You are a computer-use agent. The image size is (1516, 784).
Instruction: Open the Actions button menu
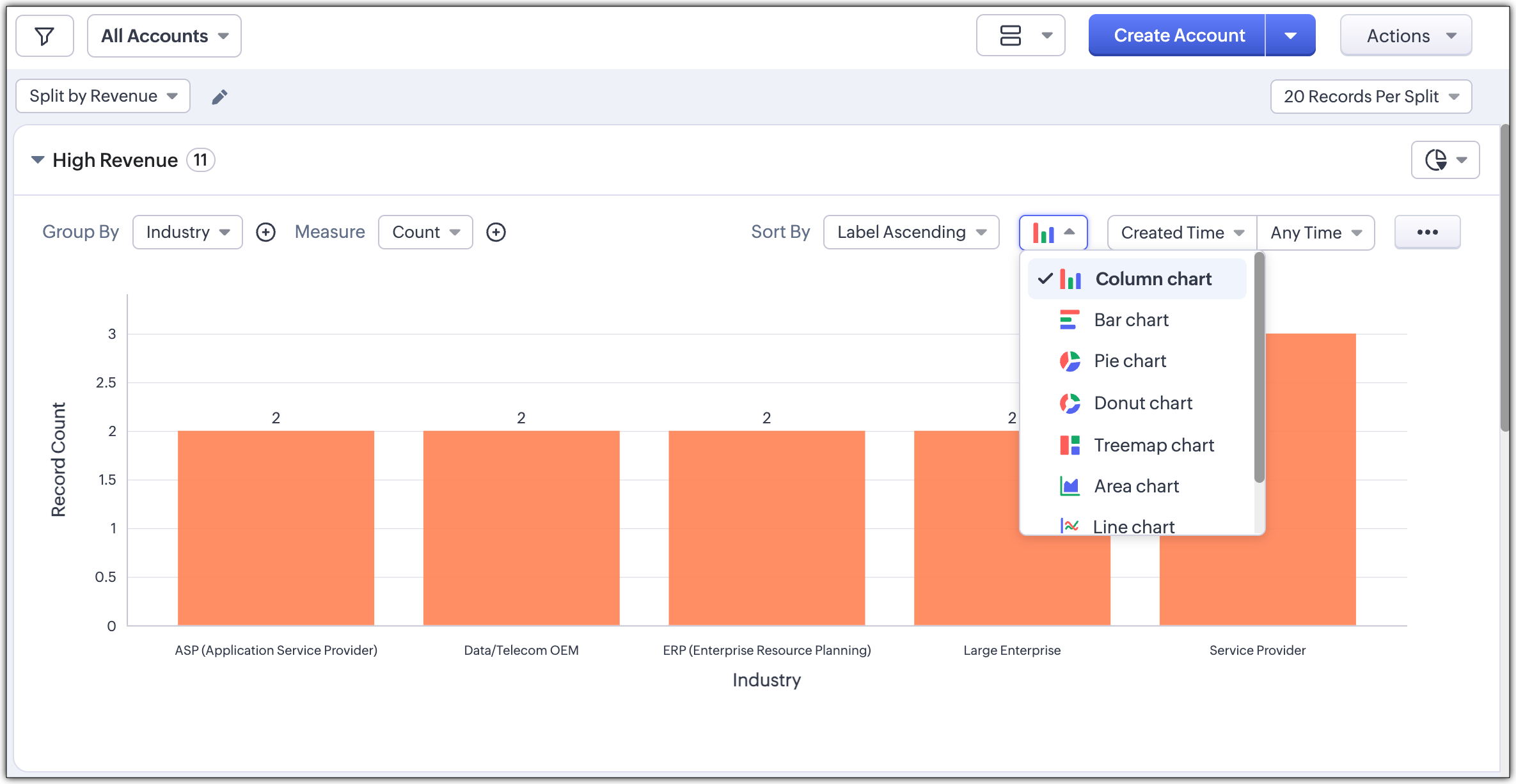pos(1405,36)
